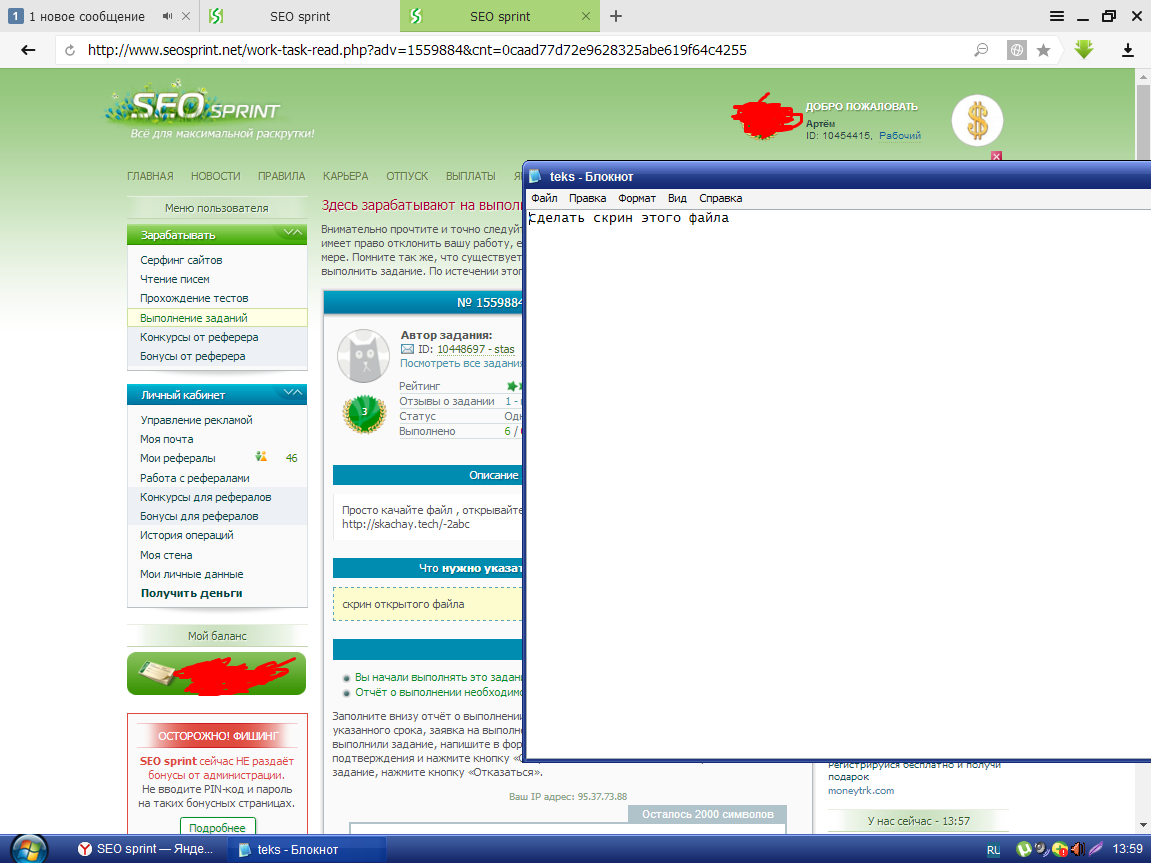This screenshot has width=1151, height=863.
Task: Click the zoom magnifier icon in address bar
Action: click(981, 50)
